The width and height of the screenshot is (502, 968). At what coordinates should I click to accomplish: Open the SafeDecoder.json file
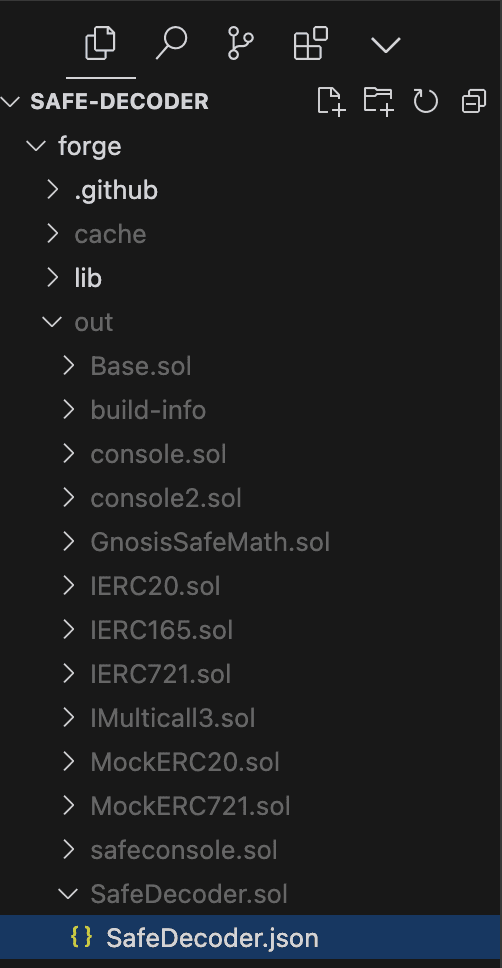(x=251, y=938)
